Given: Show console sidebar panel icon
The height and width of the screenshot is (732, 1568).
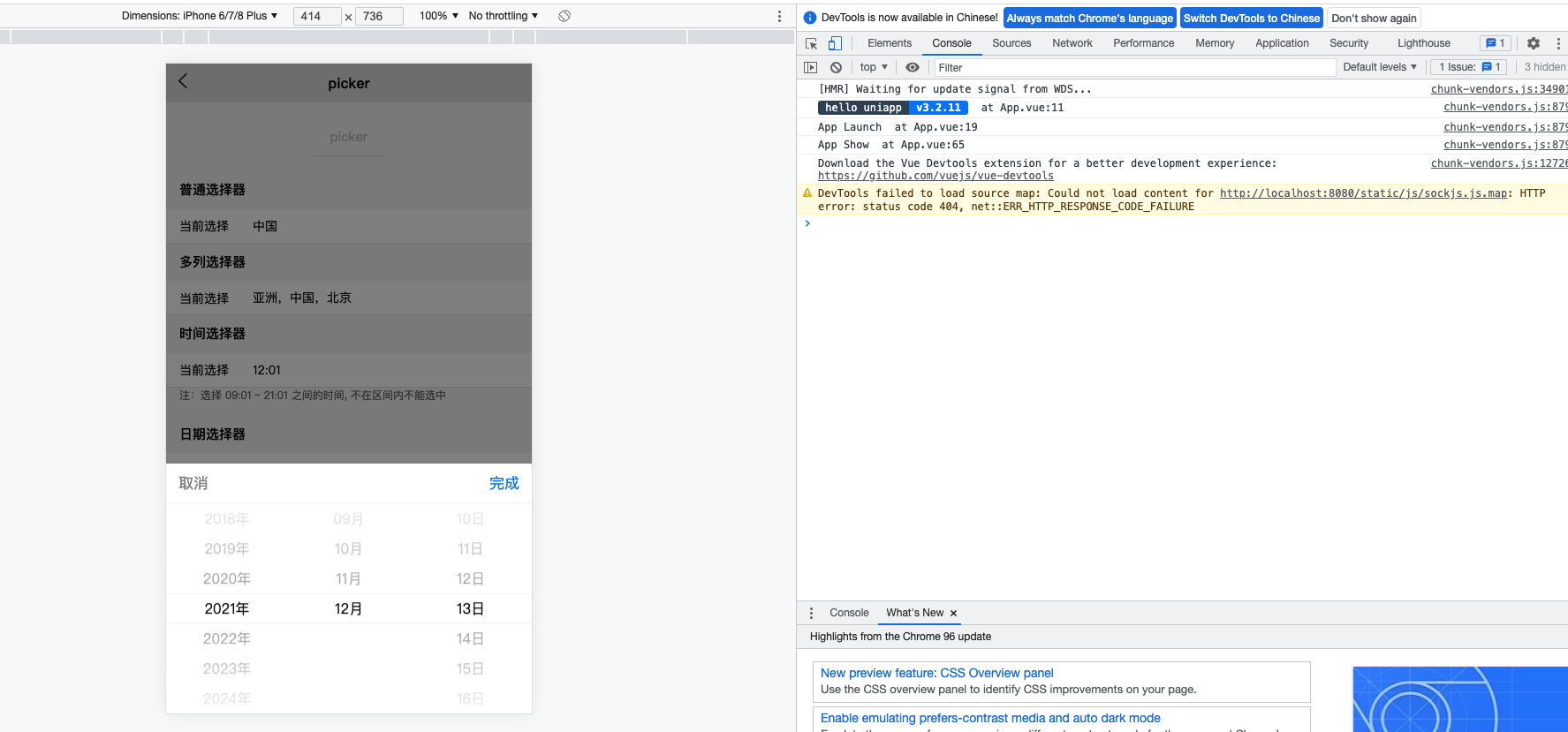Looking at the screenshot, I should click(811, 67).
